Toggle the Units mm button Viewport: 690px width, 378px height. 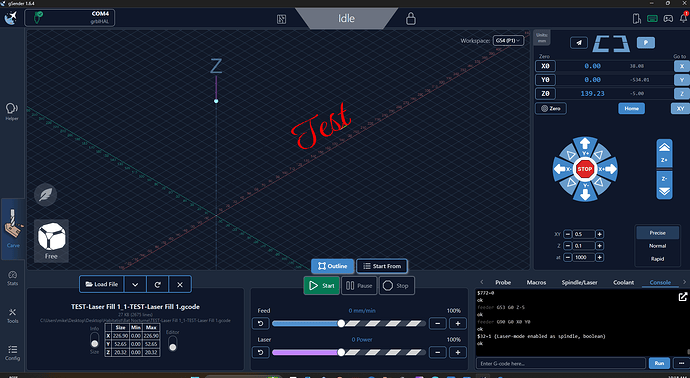pos(542,38)
